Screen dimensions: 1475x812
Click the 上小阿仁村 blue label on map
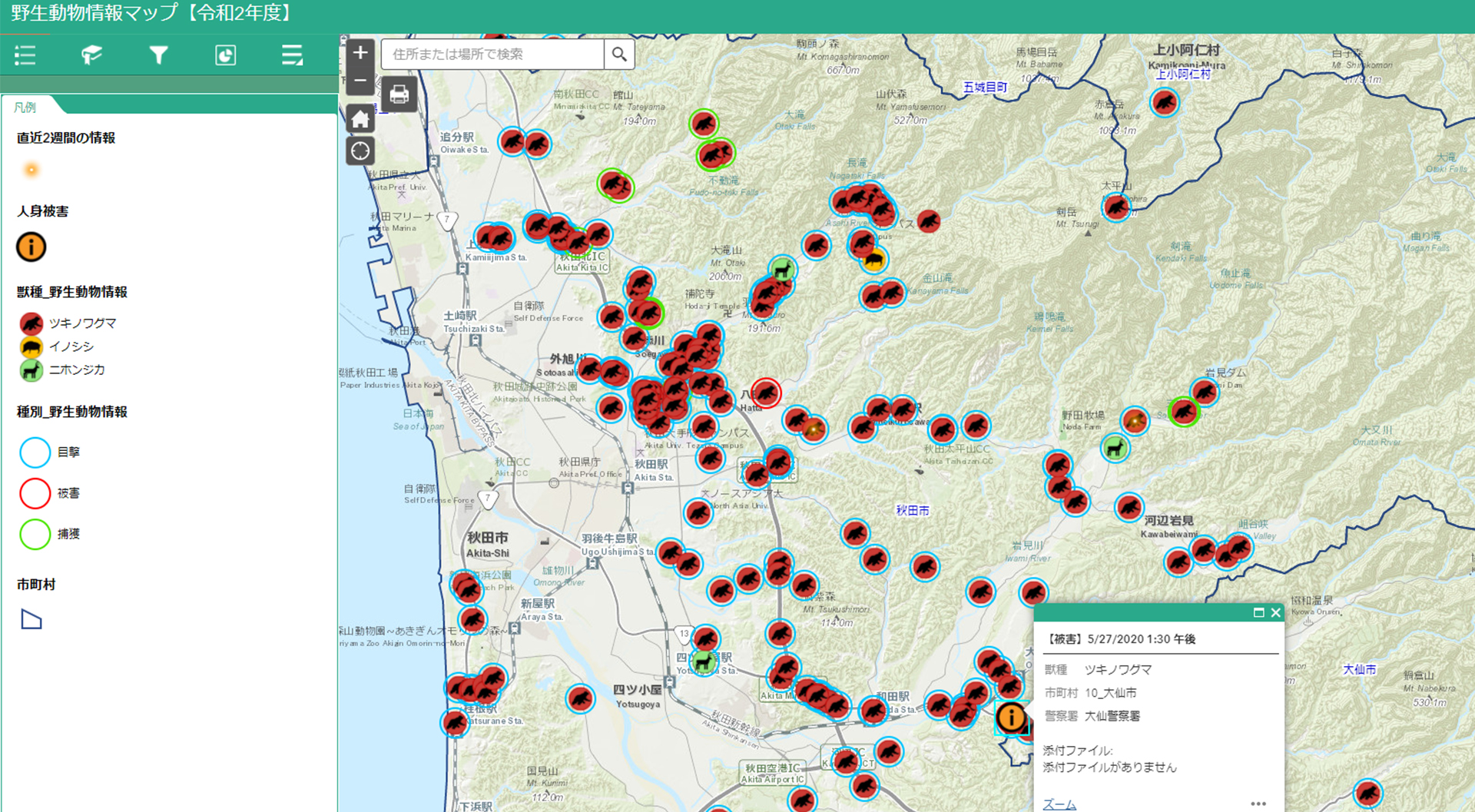point(1183,75)
